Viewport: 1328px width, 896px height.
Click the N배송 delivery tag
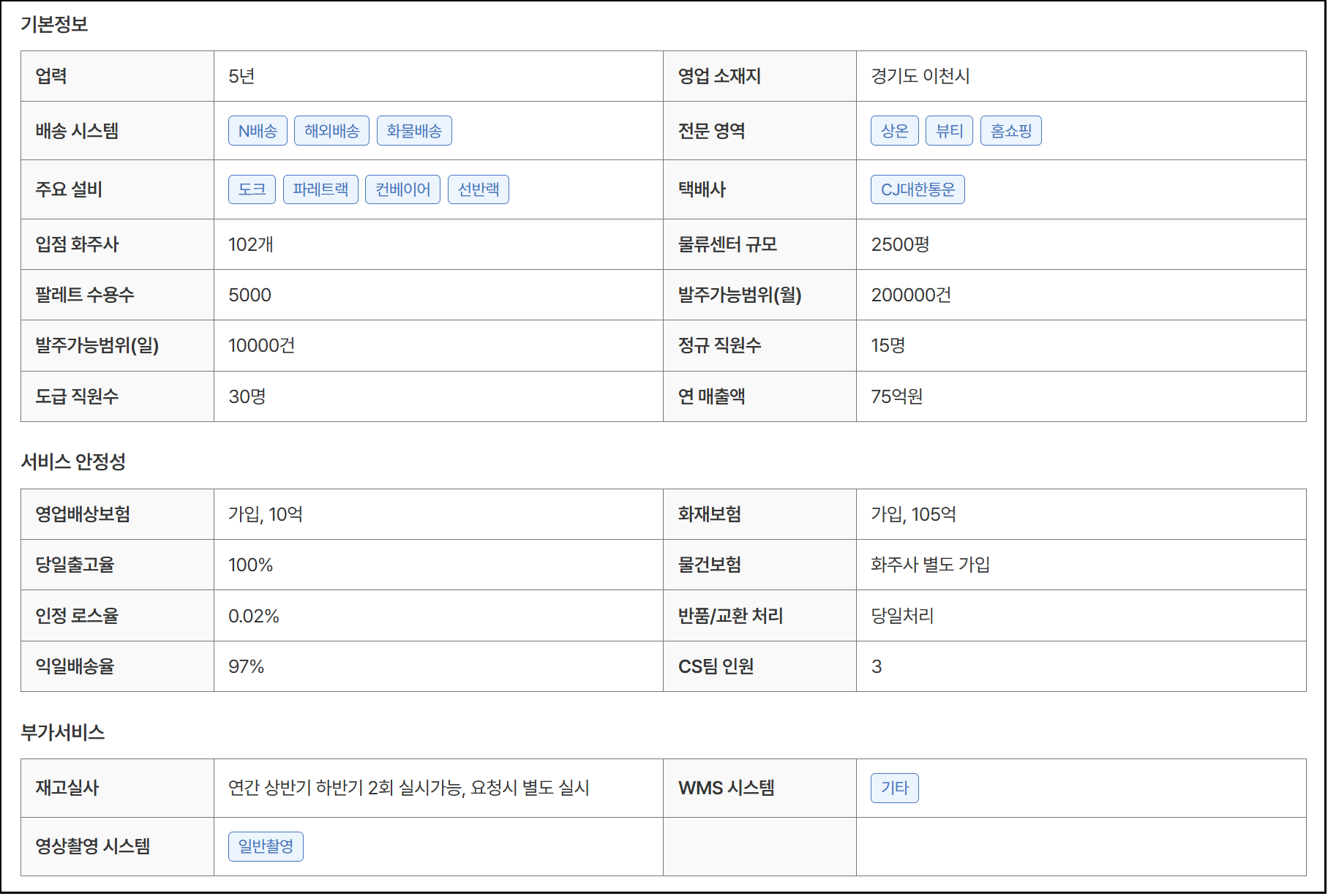[258, 131]
